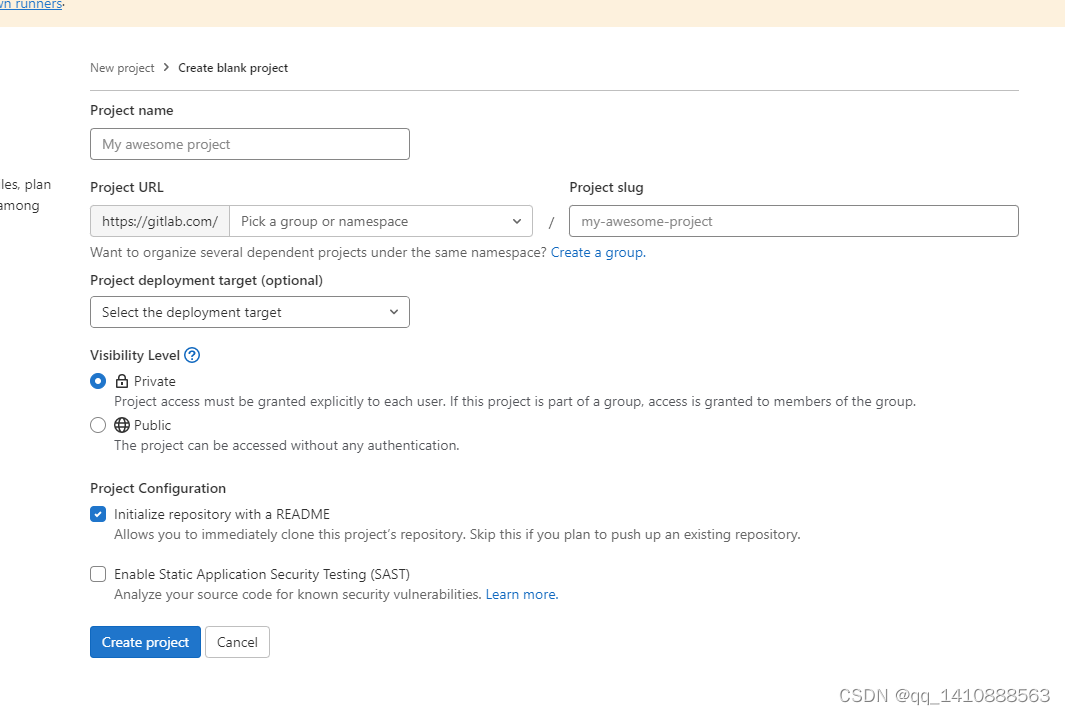Screen dimensions: 1065x715
Task: Click Learn more about SAST
Action: [x=520, y=594]
